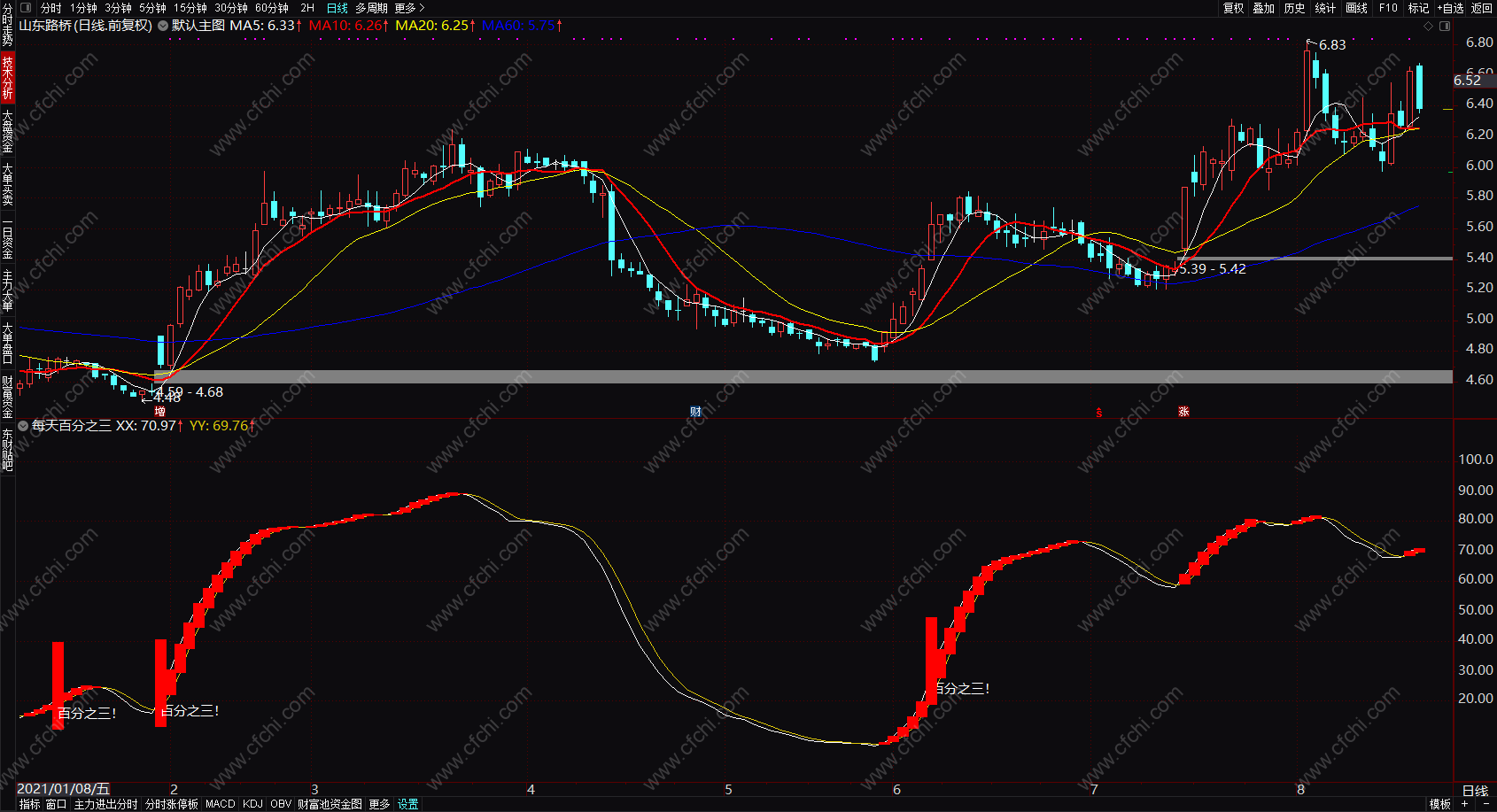Click the minus zoom icon at bottom right
Image resolution: width=1497 pixels, height=812 pixels.
tap(1485, 804)
